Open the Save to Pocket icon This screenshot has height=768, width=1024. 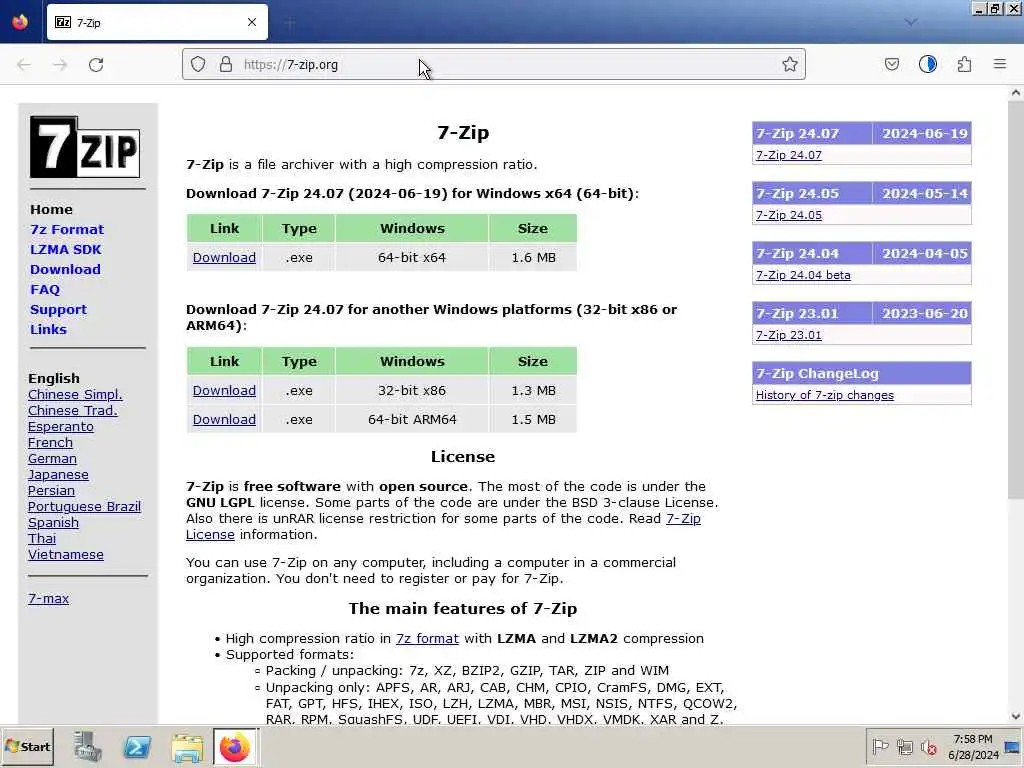click(x=891, y=64)
